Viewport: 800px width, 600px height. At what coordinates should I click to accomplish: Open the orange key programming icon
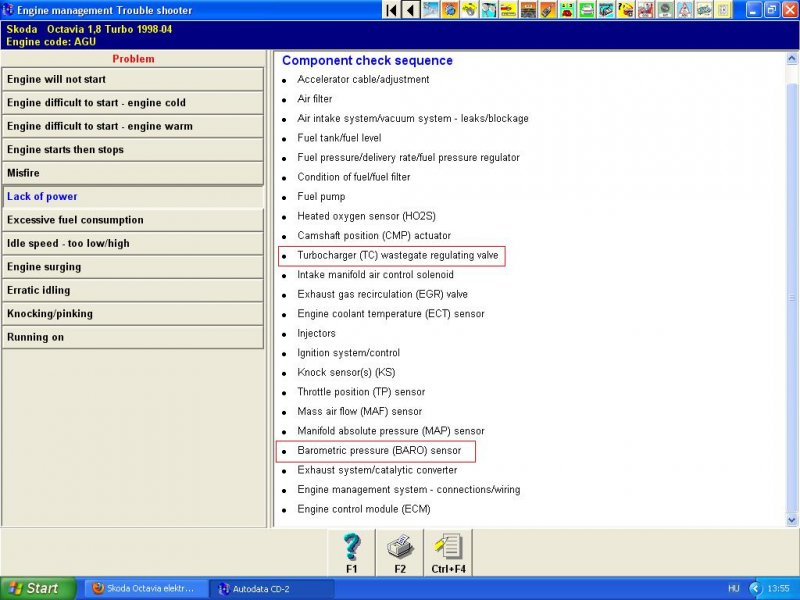(x=547, y=10)
